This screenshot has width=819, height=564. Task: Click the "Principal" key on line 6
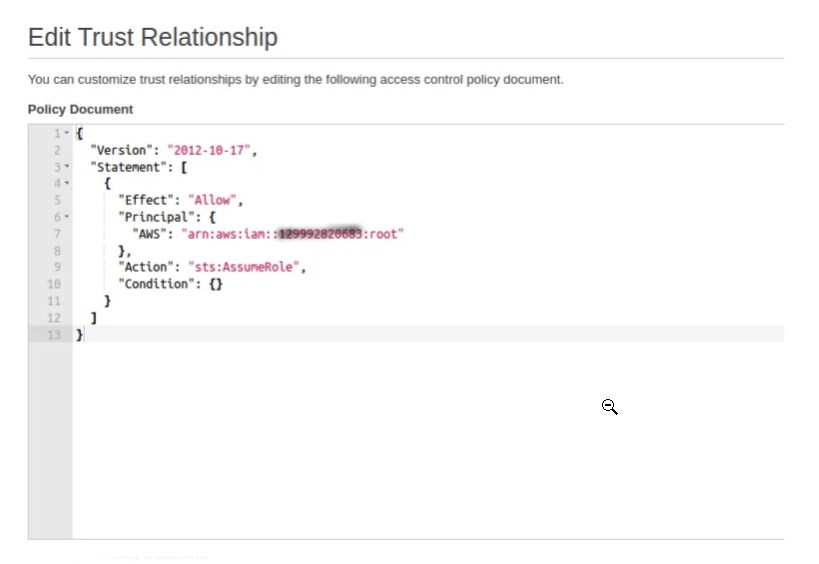(x=152, y=217)
